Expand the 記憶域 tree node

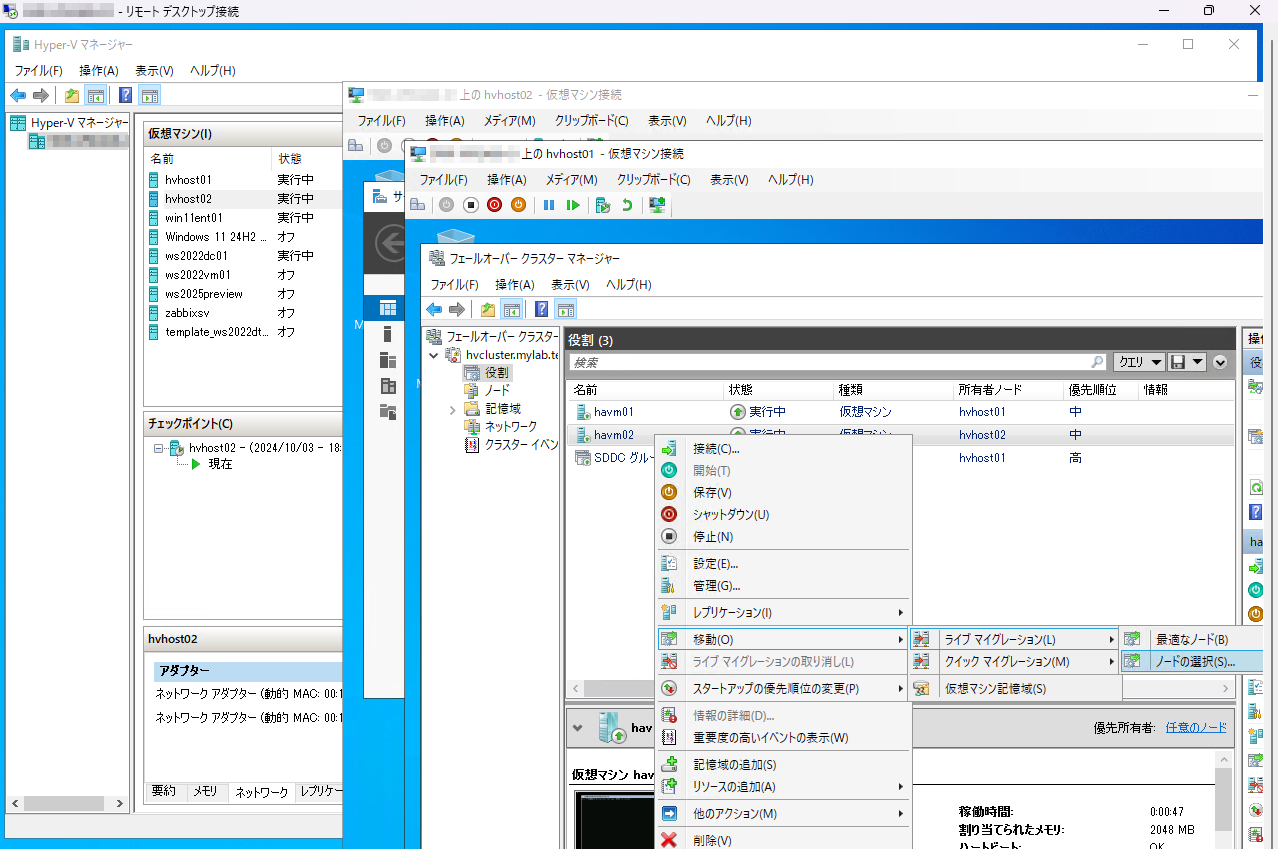coord(452,409)
